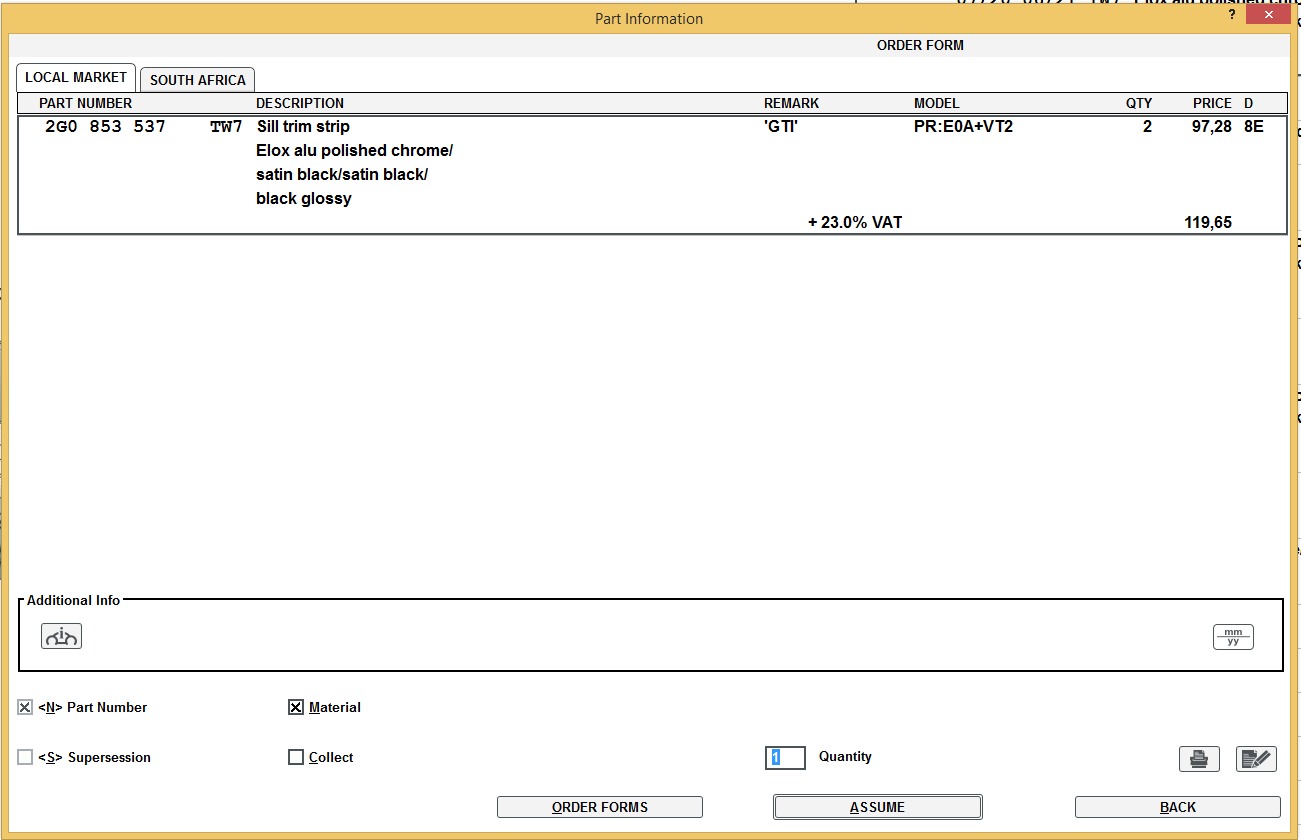Click the ORDER FORMS button

(600, 807)
